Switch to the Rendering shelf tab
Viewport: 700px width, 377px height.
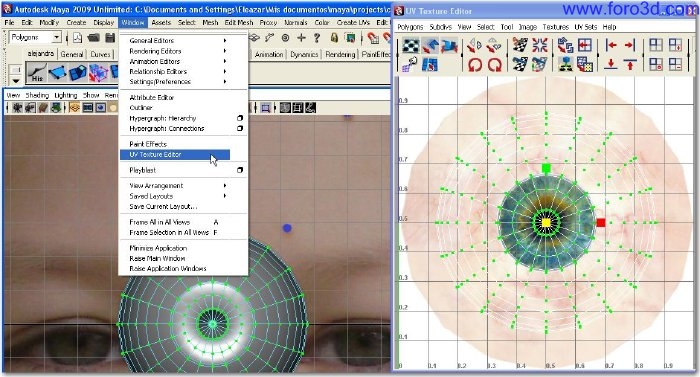[x=340, y=54]
